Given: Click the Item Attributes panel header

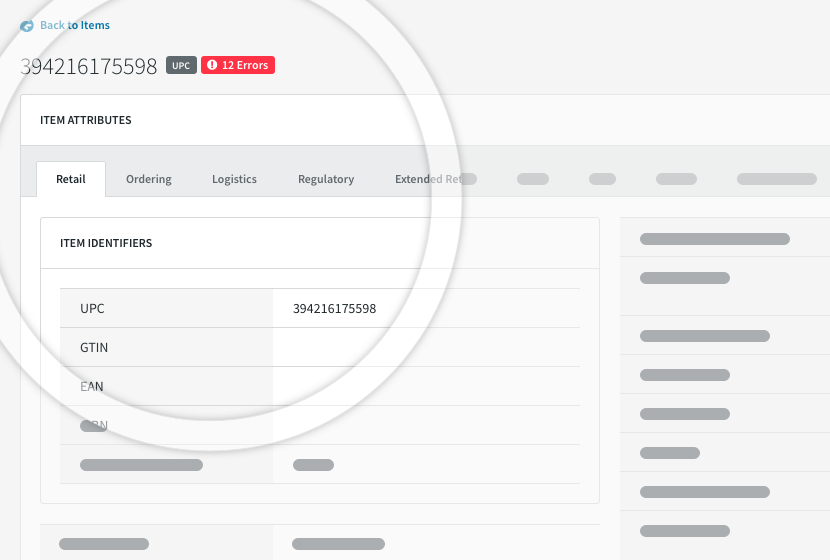Looking at the screenshot, I should [86, 120].
